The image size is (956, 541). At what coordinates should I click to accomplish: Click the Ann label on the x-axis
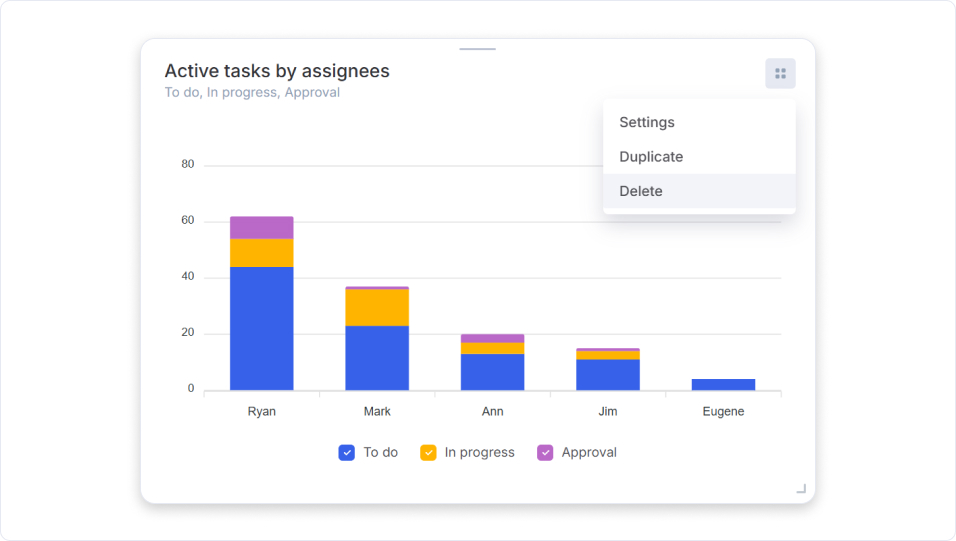(492, 412)
